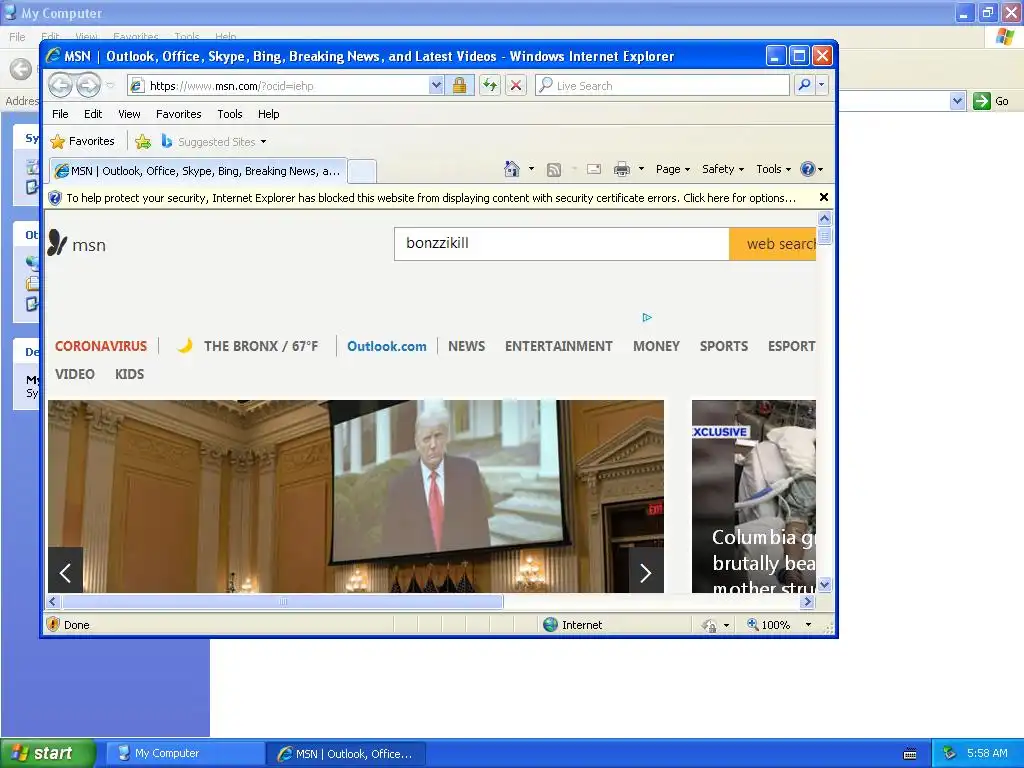
Task: Switch to My Computer taskbar button
Action: [184, 753]
